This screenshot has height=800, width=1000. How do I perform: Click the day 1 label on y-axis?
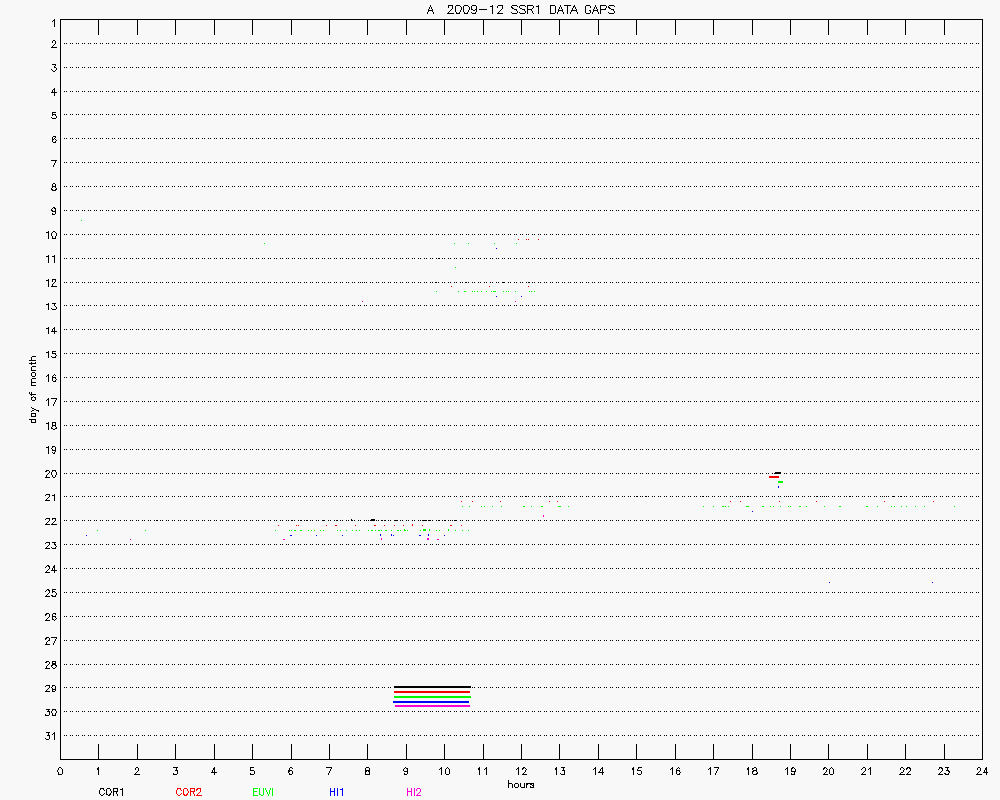pos(51,20)
